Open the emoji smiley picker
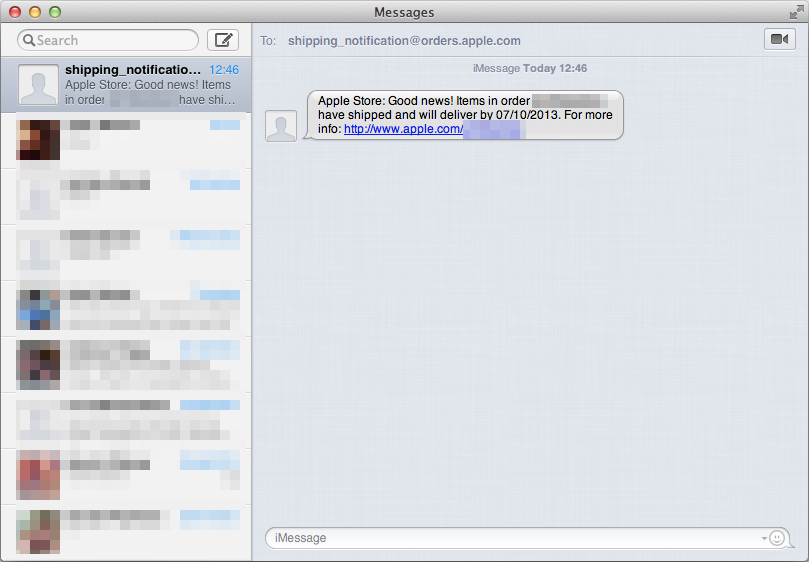 (776, 538)
